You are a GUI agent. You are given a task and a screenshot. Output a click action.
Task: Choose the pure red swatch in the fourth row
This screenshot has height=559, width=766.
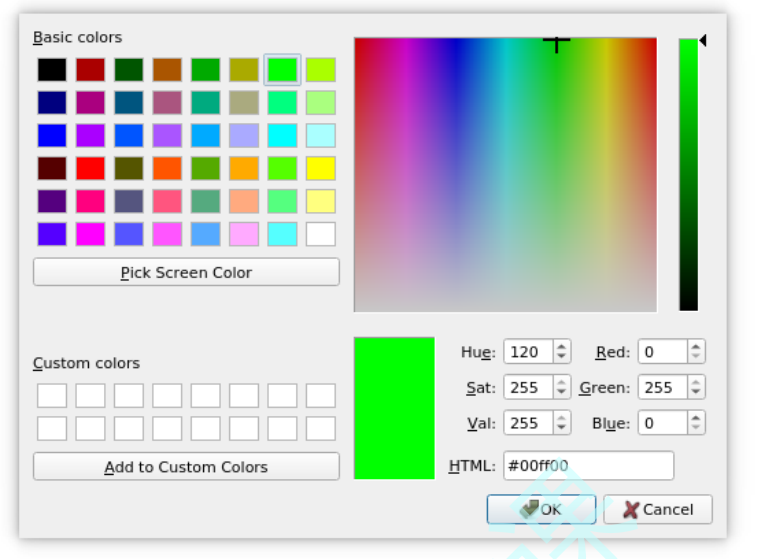coord(90,168)
